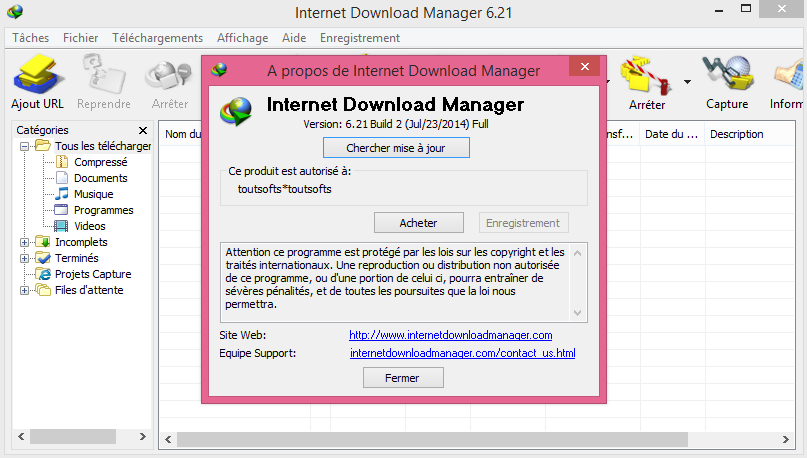The height and width of the screenshot is (458, 807).
Task: Open the internetdownloadmanager.com website link
Action: coord(450,335)
